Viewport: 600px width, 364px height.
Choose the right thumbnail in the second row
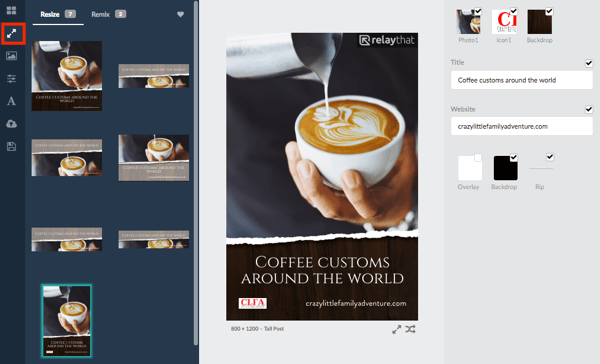click(x=153, y=158)
